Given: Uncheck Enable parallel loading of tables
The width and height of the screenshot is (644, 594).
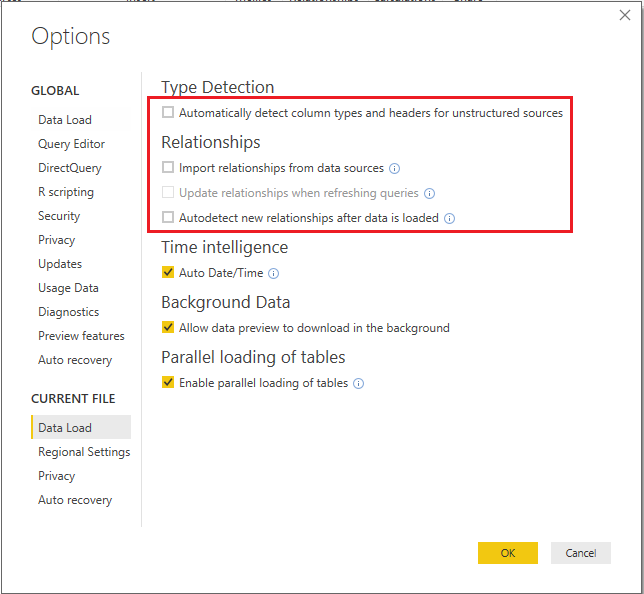Looking at the screenshot, I should tap(168, 382).
